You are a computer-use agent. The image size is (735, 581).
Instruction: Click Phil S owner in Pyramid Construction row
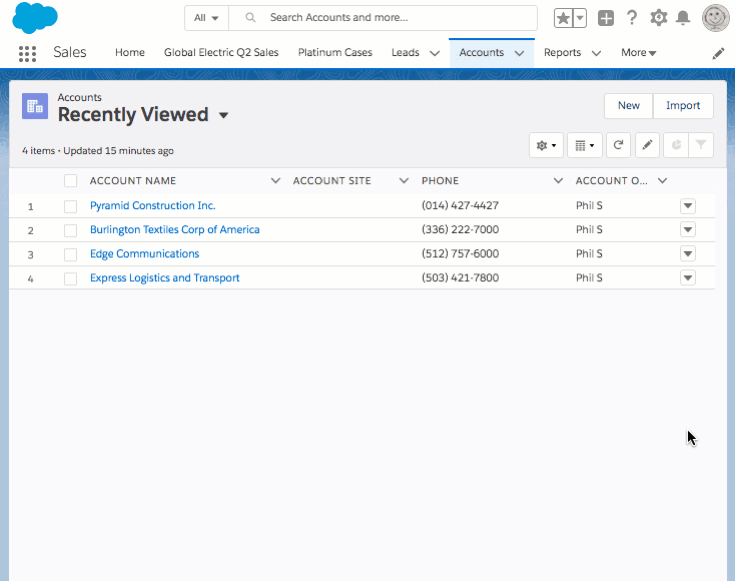point(589,205)
